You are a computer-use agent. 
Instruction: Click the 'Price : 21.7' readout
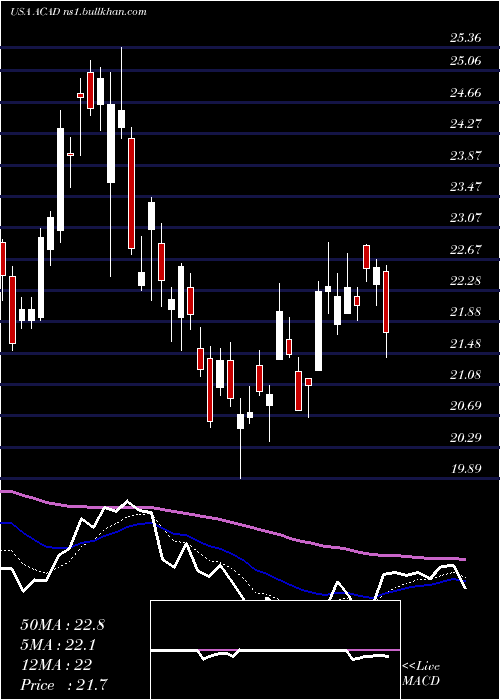pos(64,685)
